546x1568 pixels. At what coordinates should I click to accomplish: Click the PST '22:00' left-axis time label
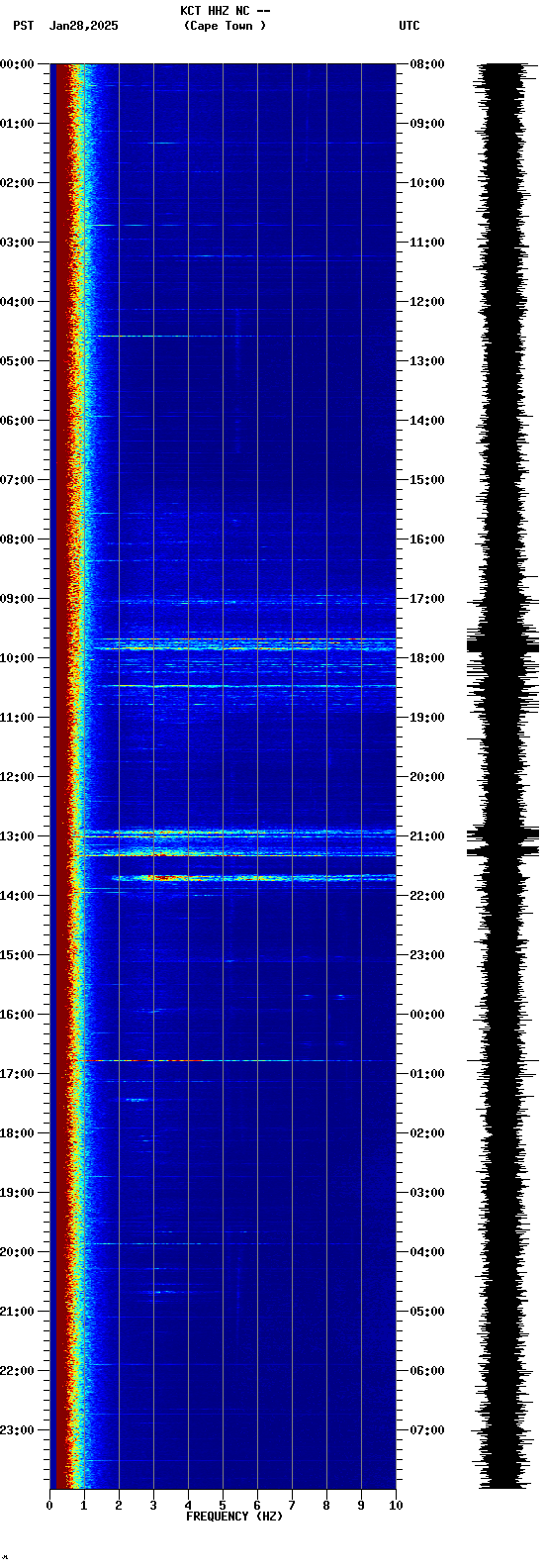pos(17,1371)
